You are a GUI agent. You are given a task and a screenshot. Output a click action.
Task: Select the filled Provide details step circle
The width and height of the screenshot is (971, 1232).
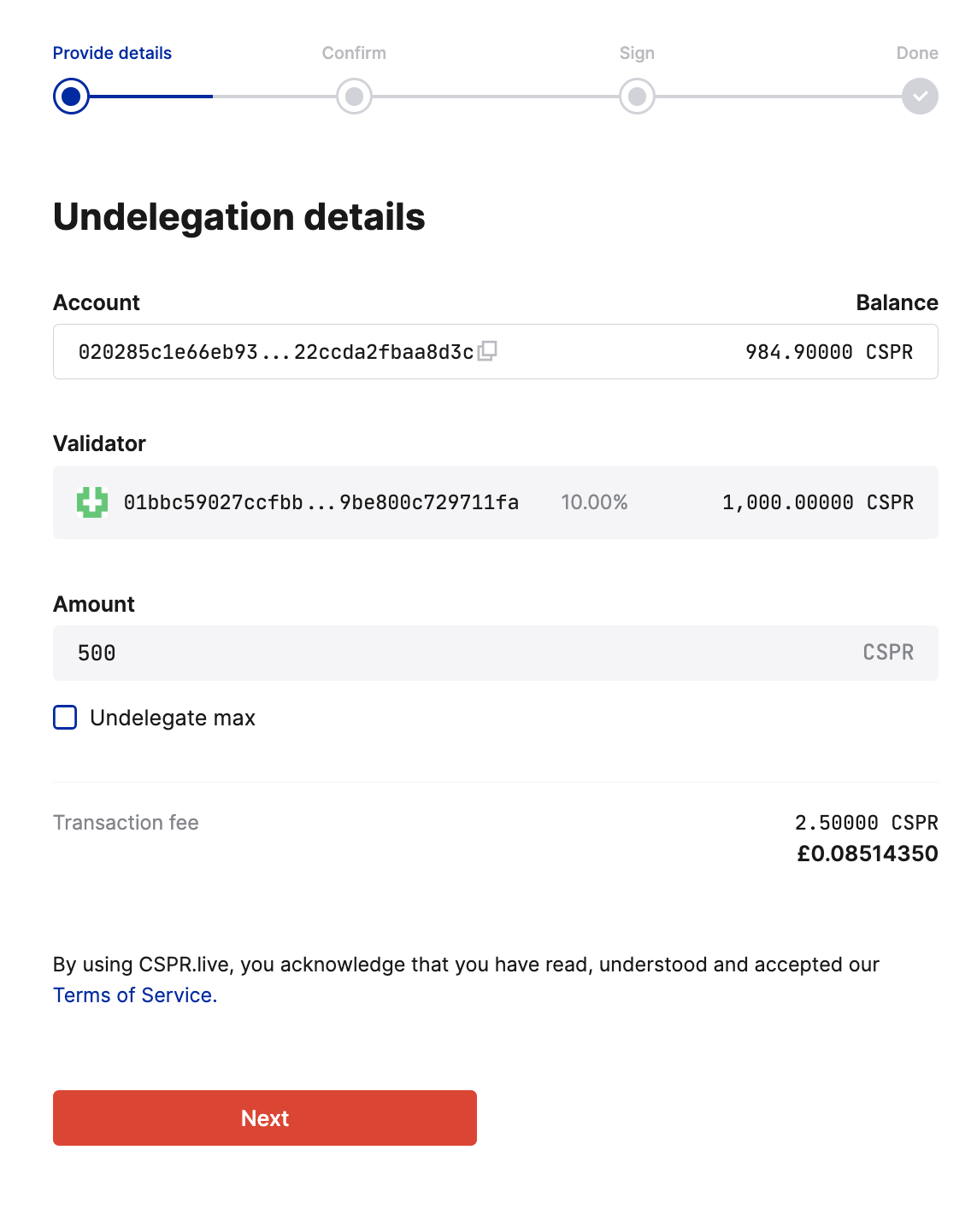tap(71, 97)
